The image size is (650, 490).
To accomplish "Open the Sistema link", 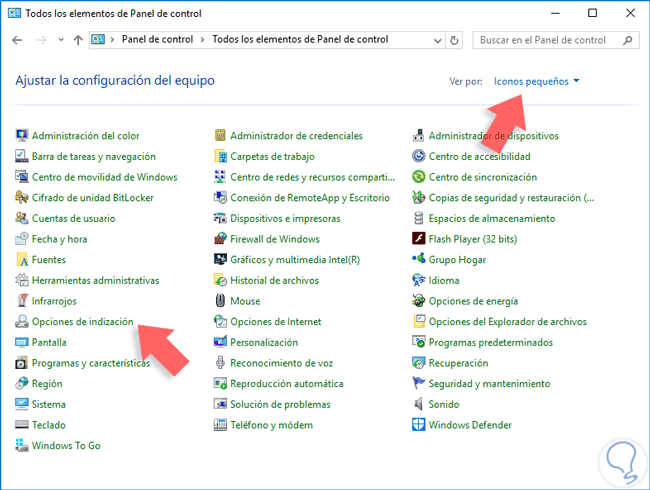I will (49, 404).
